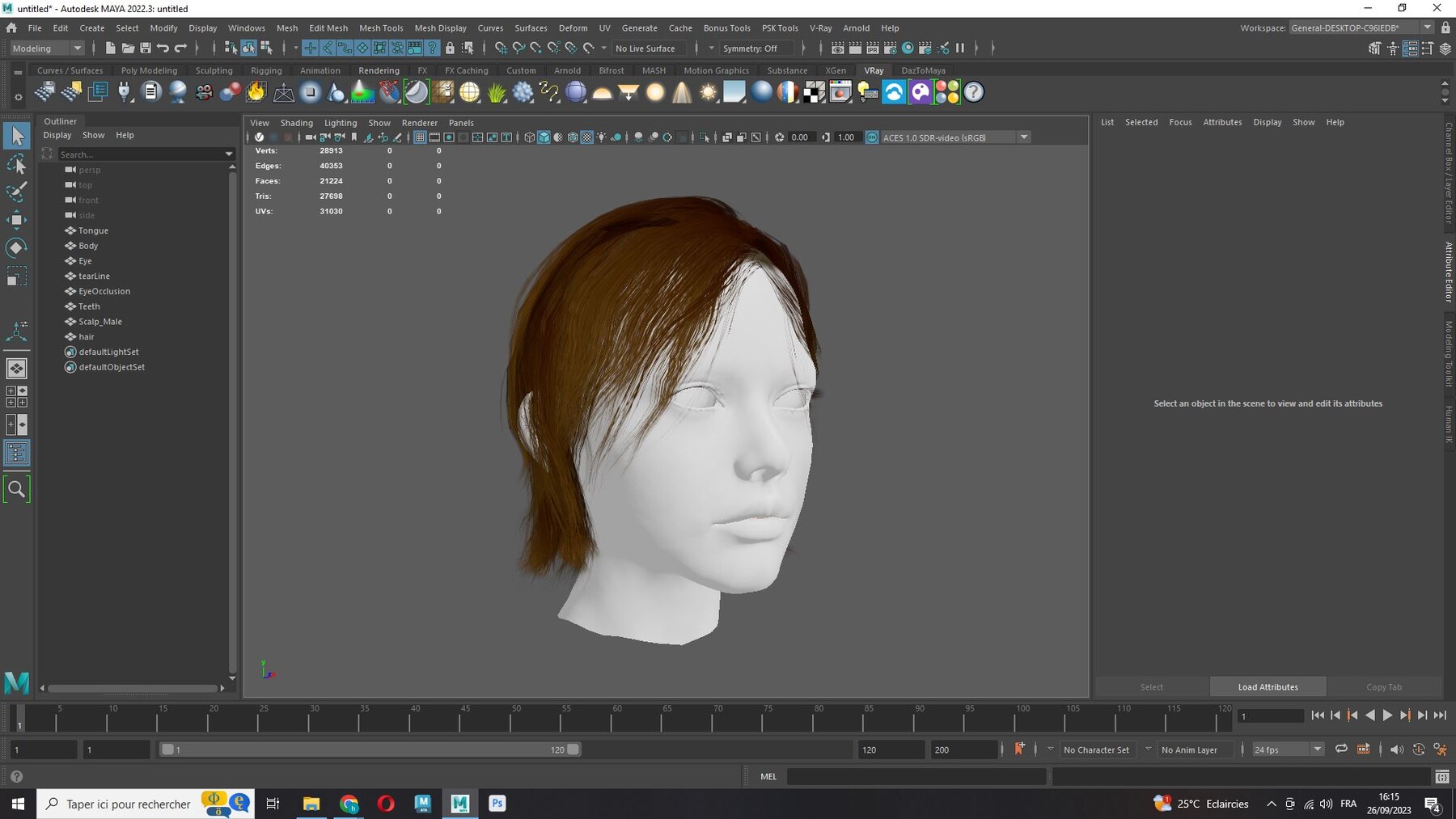Open Animation preferences running-man icon
The image size is (1456, 819).
(x=1440, y=749)
